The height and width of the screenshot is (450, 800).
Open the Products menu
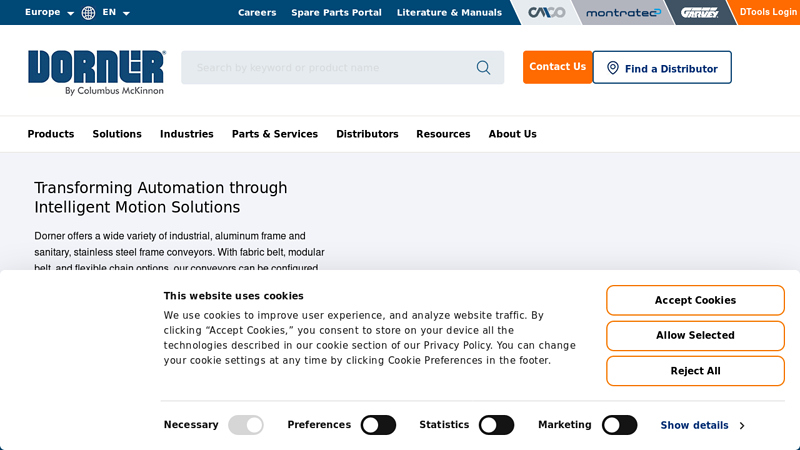pyautogui.click(x=51, y=134)
